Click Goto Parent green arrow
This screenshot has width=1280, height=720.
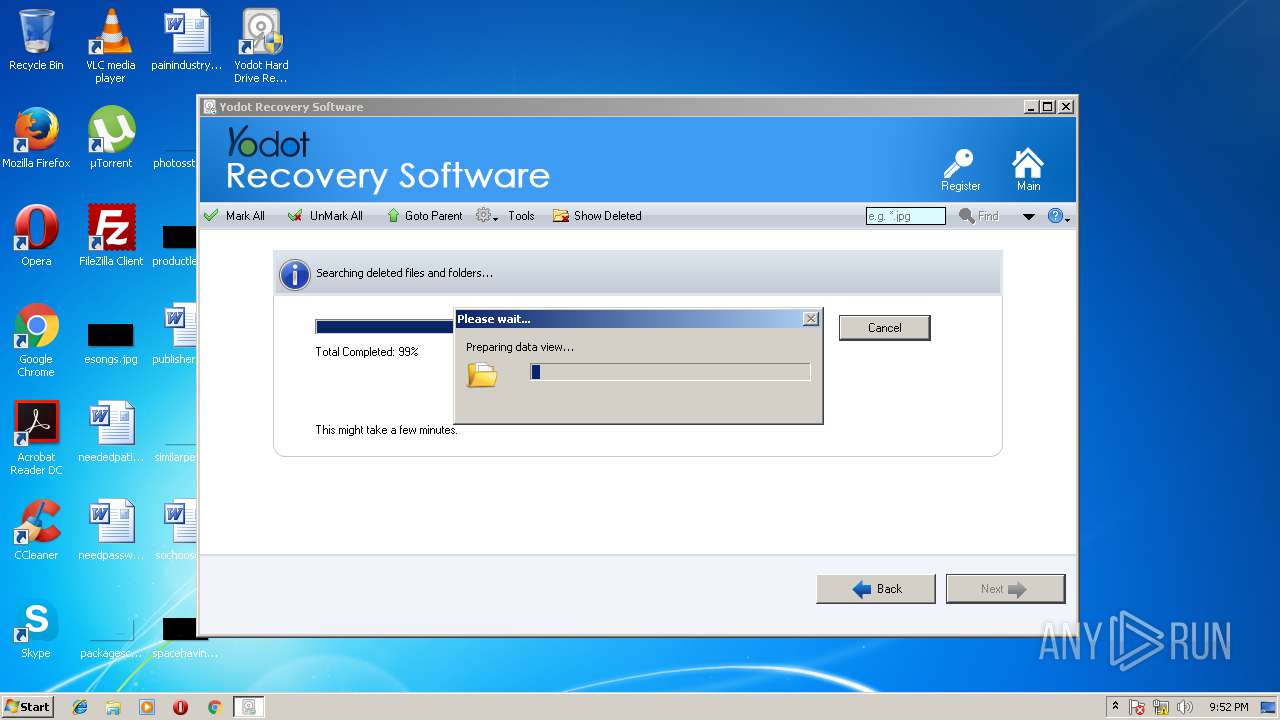(424, 216)
